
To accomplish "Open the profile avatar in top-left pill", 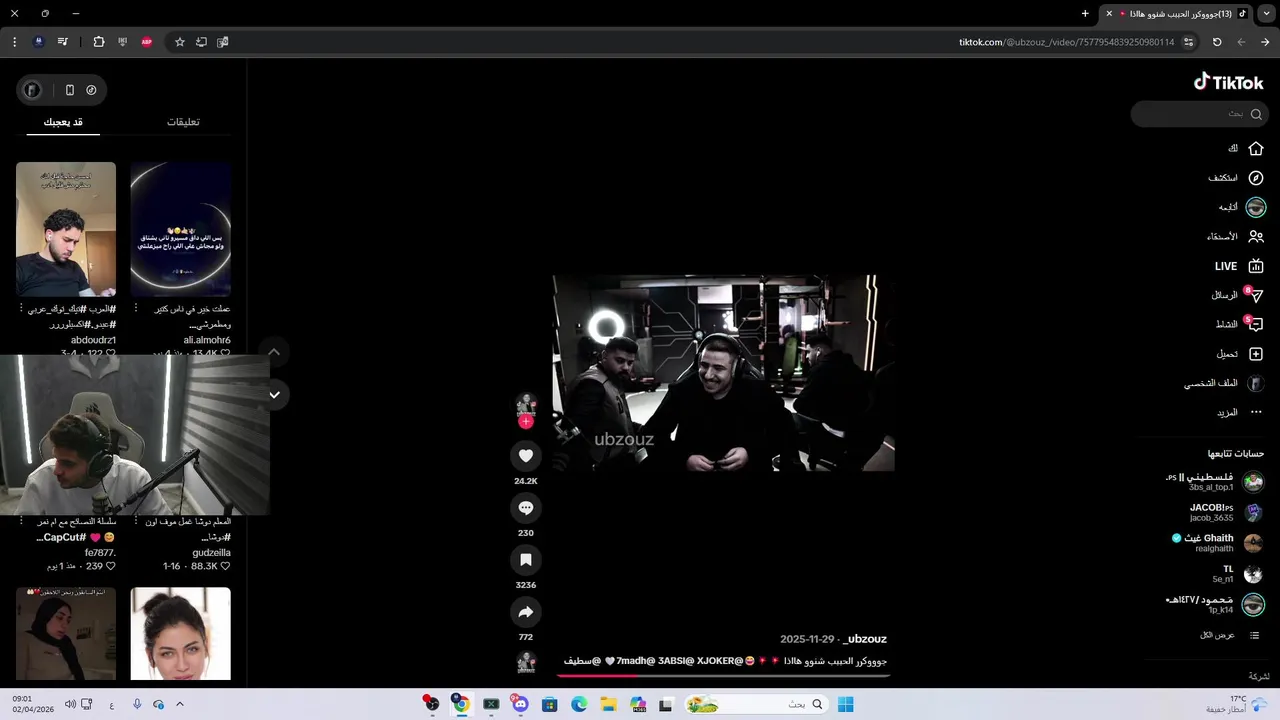I will point(32,90).
